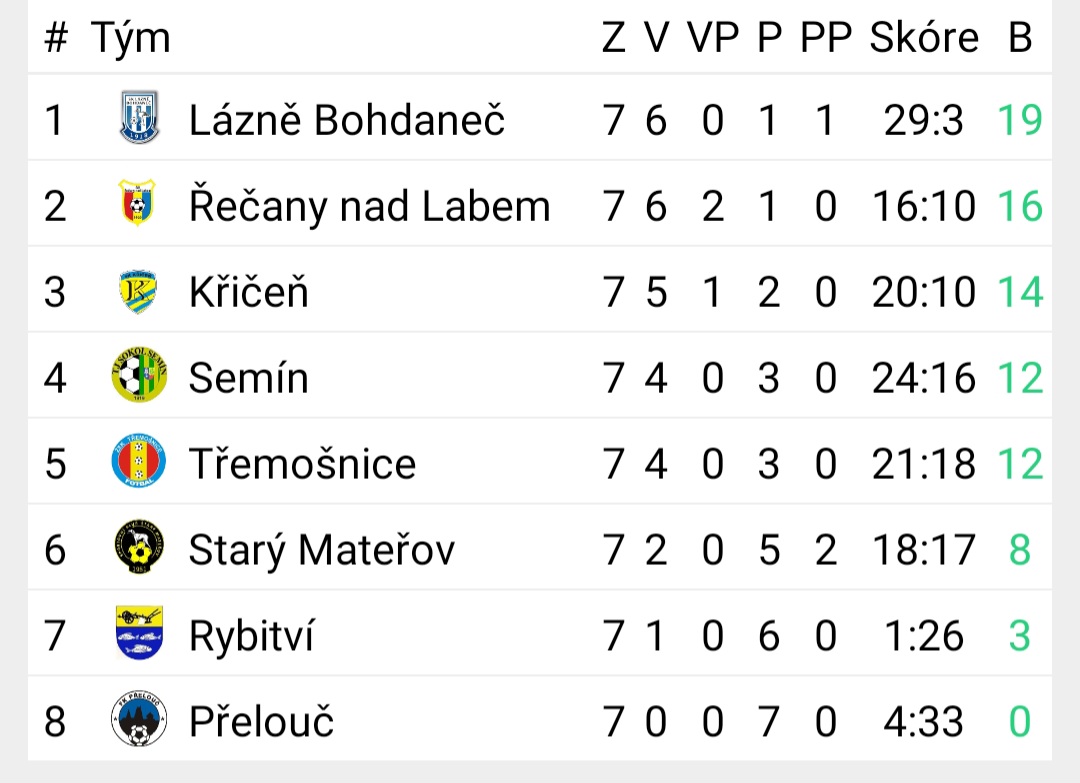
Task: Open the Řečany nad Labem team page
Action: 370,206
